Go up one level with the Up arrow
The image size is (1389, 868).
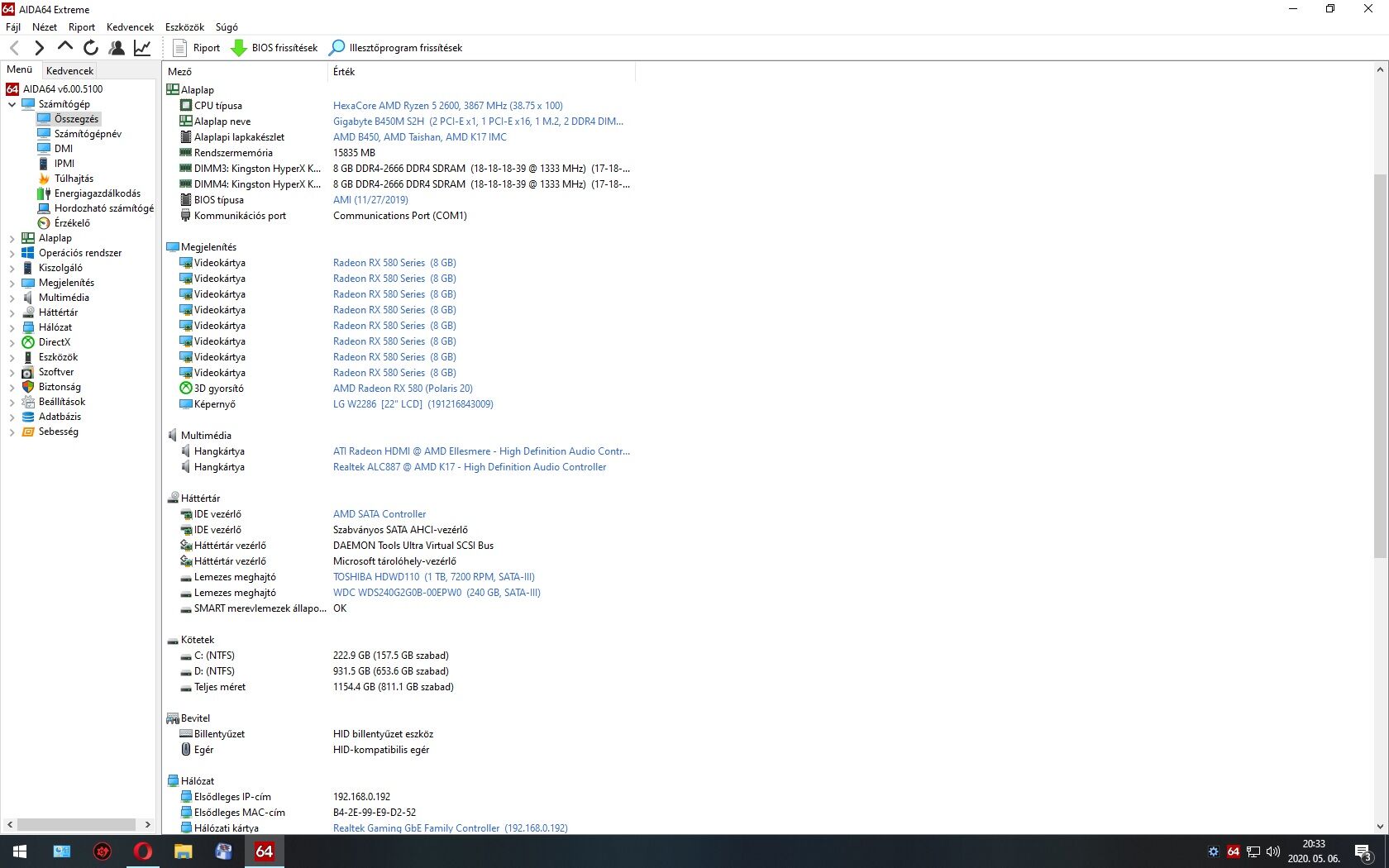(64, 47)
